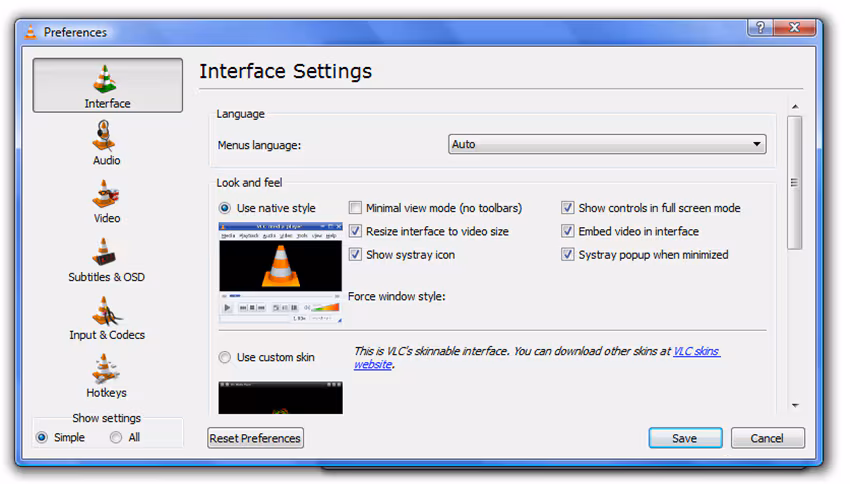Screen dimensions: 850x484
Task: Select the Use custom skin radio button
Action: click(x=224, y=357)
